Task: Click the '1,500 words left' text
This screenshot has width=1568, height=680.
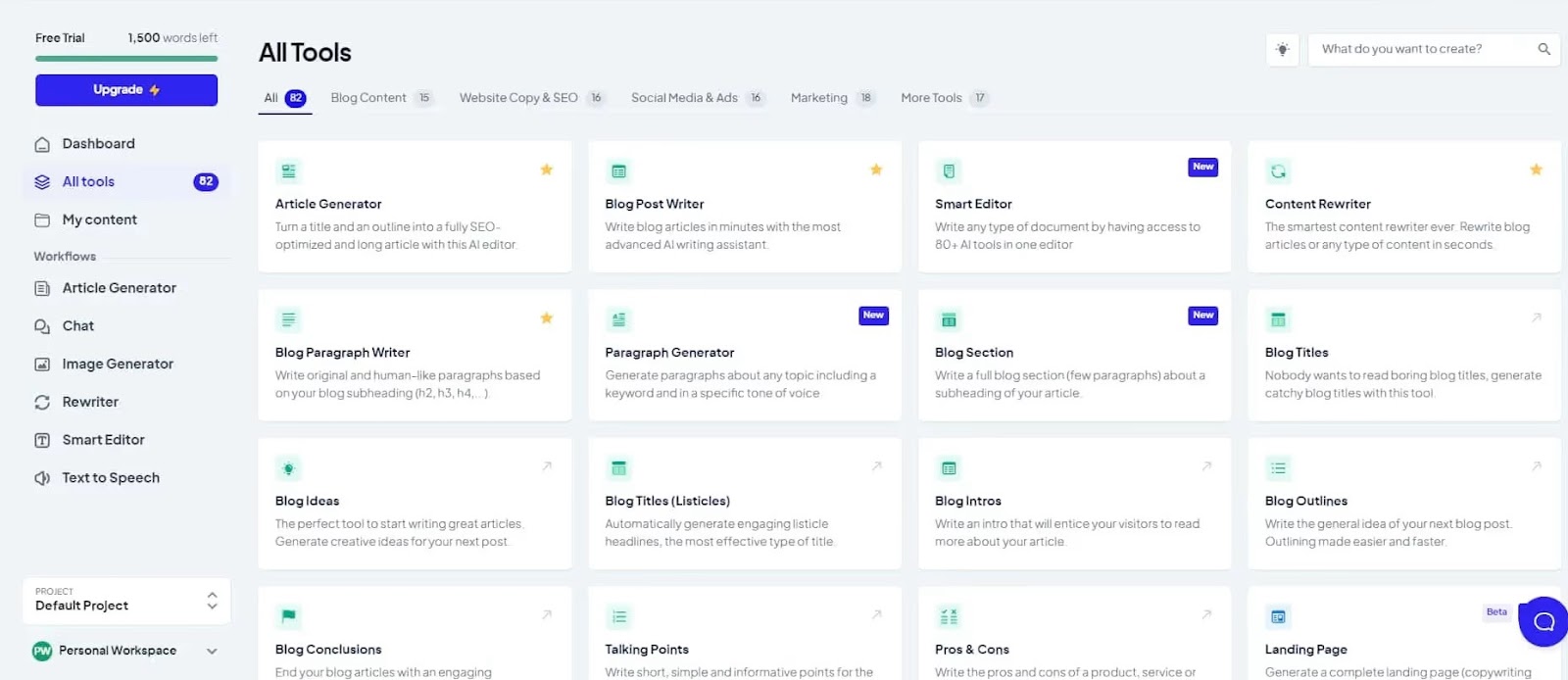Action: pos(172,38)
